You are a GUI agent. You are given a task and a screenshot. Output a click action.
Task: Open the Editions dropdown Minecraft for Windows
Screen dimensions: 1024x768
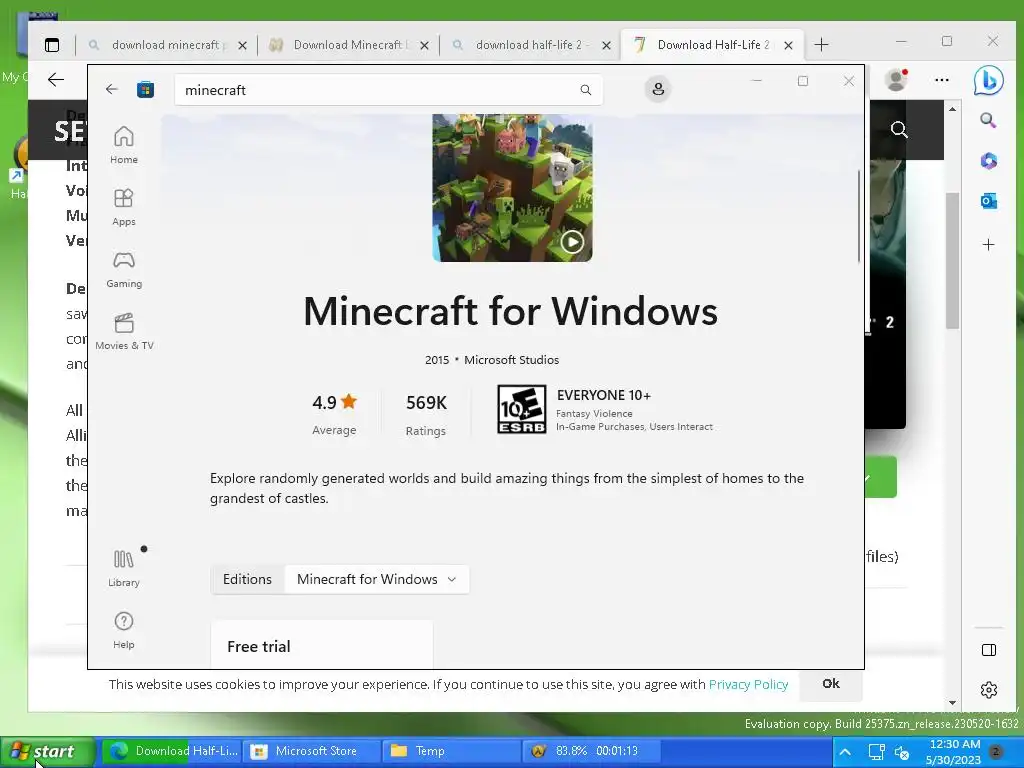click(377, 579)
